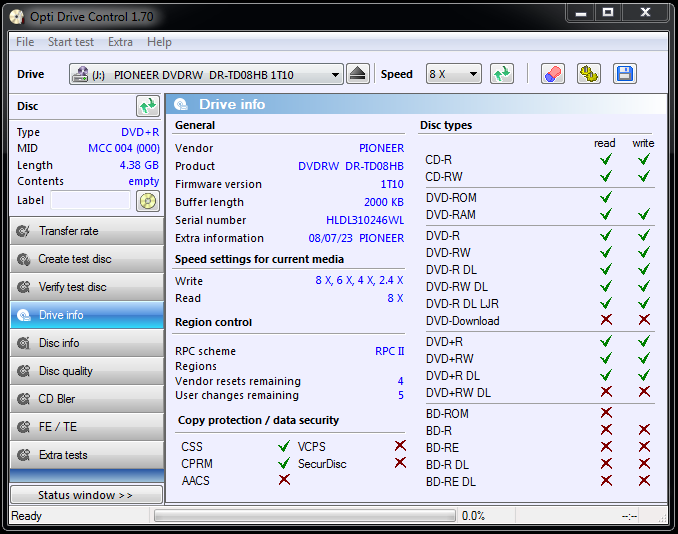This screenshot has width=678, height=534.
Task: Click the BD-ROM read cross mark
Action: [x=607, y=413]
